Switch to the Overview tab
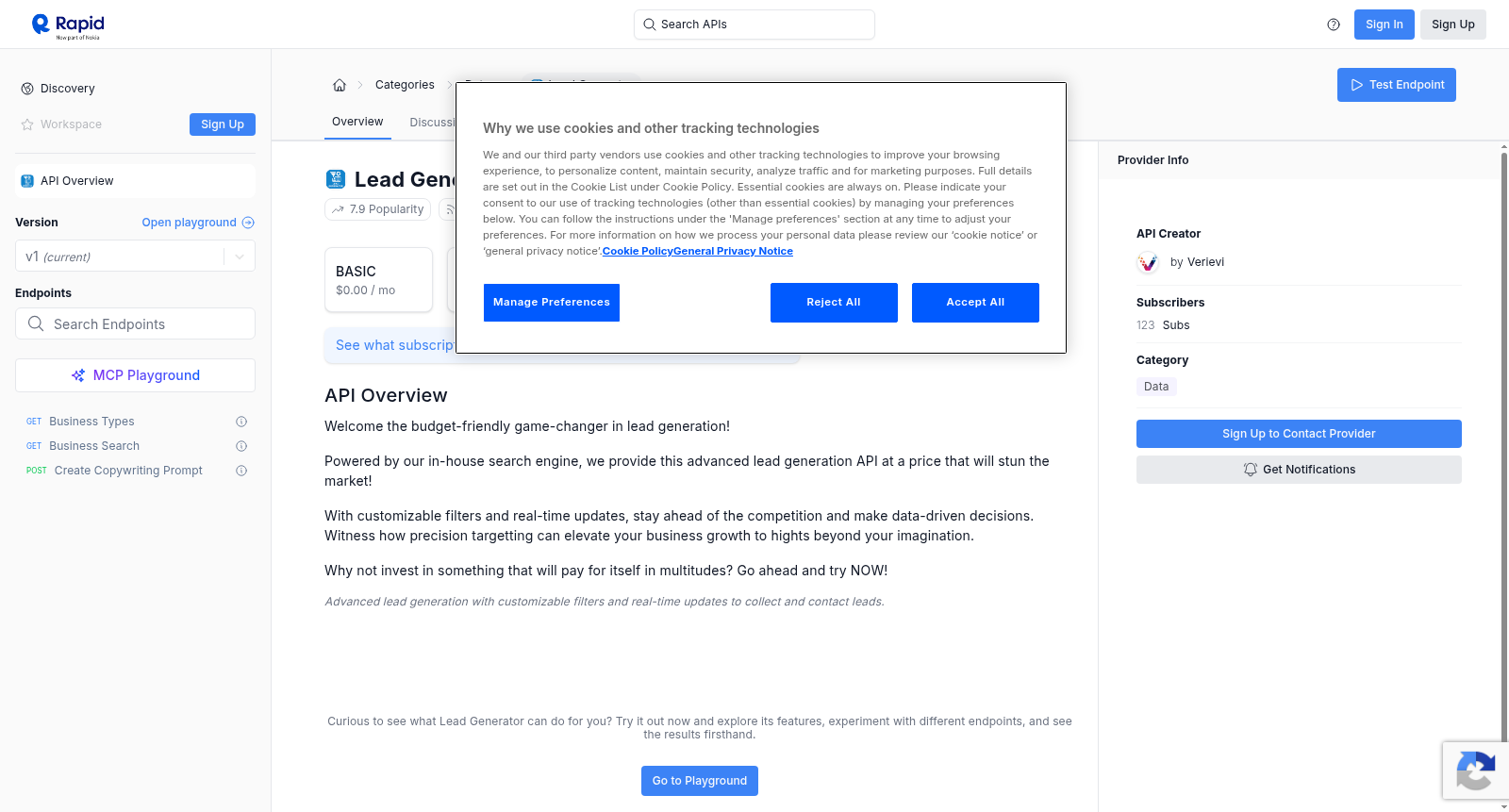 point(357,122)
